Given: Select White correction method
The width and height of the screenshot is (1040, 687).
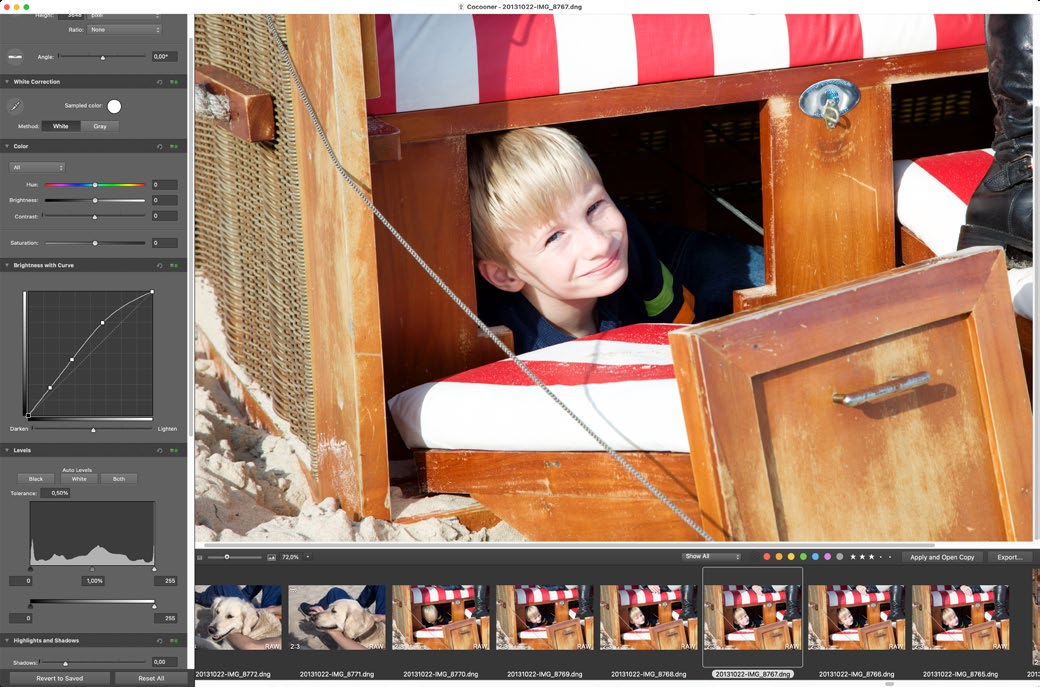Looking at the screenshot, I should click(x=60, y=126).
